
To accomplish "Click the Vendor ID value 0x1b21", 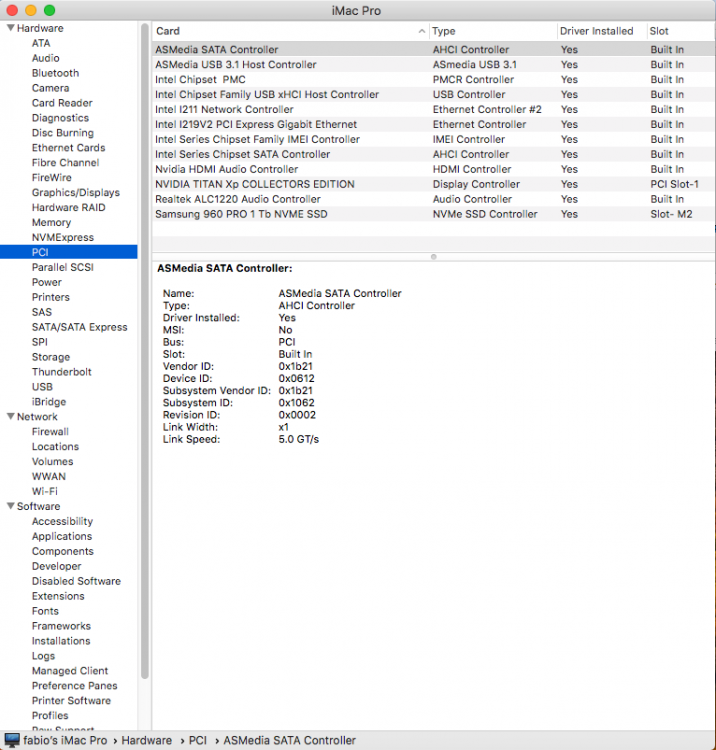I will click(x=296, y=366).
